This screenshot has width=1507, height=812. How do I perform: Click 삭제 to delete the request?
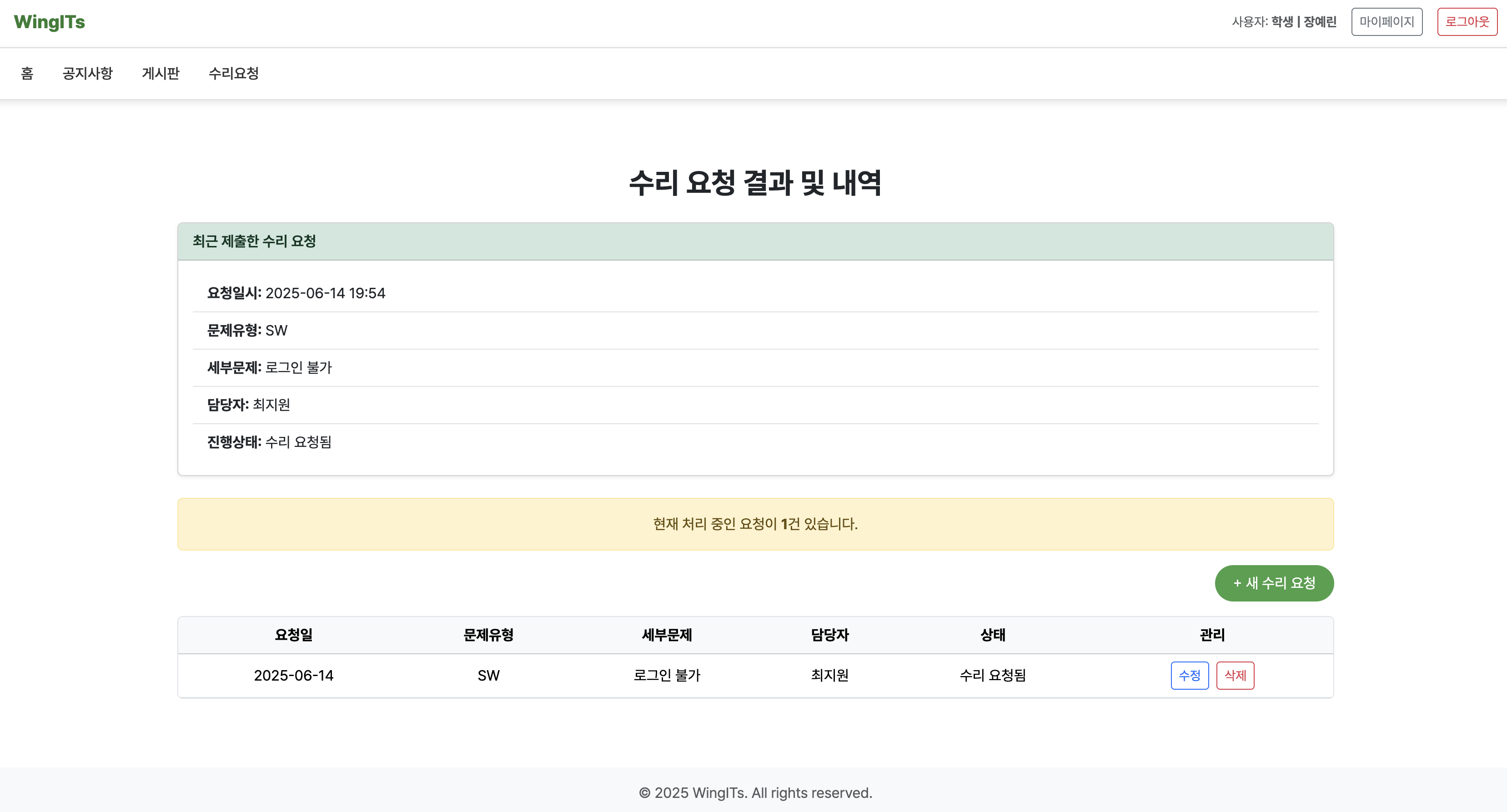(x=1235, y=676)
